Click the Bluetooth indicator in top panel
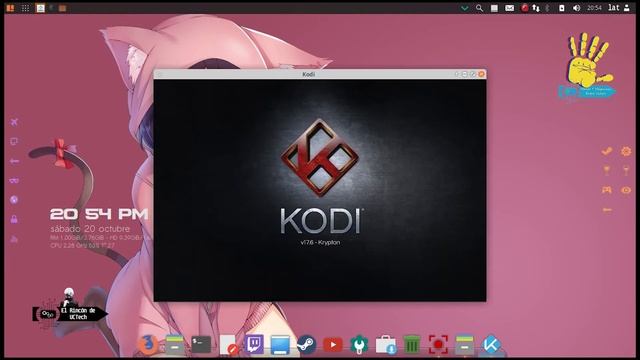Image resolution: width=640 pixels, height=360 pixels. pyautogui.click(x=548, y=8)
